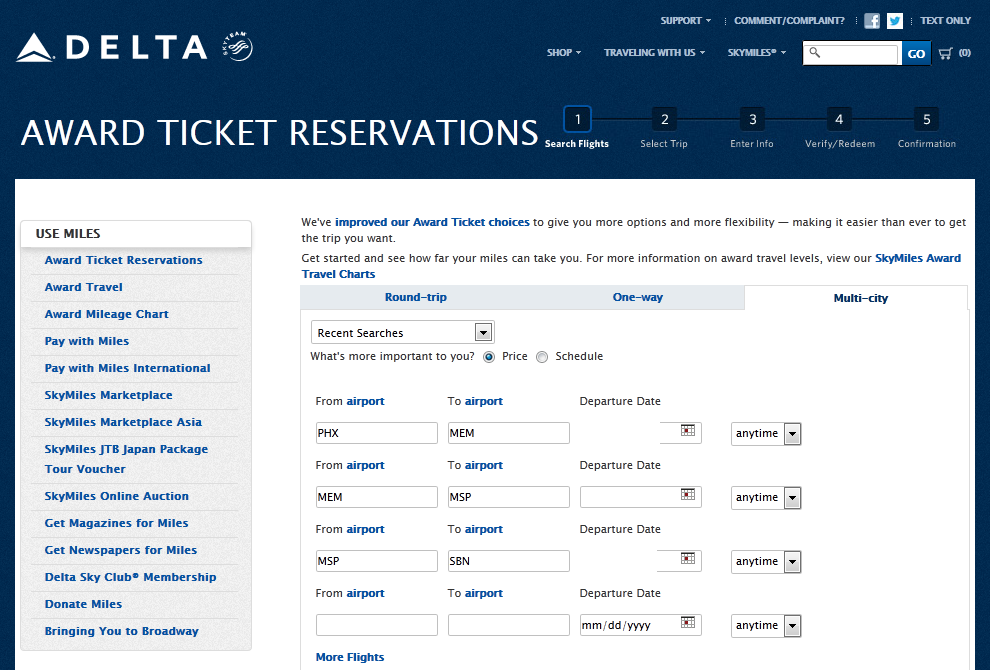Open calendar icon for the empty fourth flight
The height and width of the screenshot is (670, 990).
688,622
